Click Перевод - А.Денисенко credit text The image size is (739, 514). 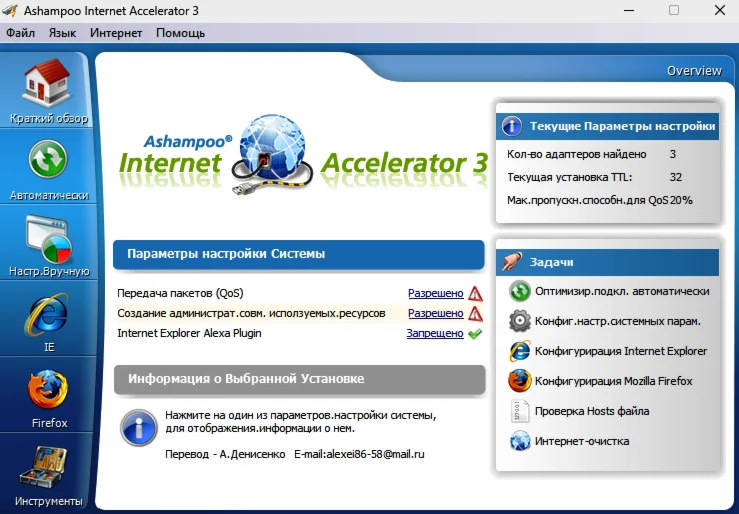pyautogui.click(x=225, y=454)
